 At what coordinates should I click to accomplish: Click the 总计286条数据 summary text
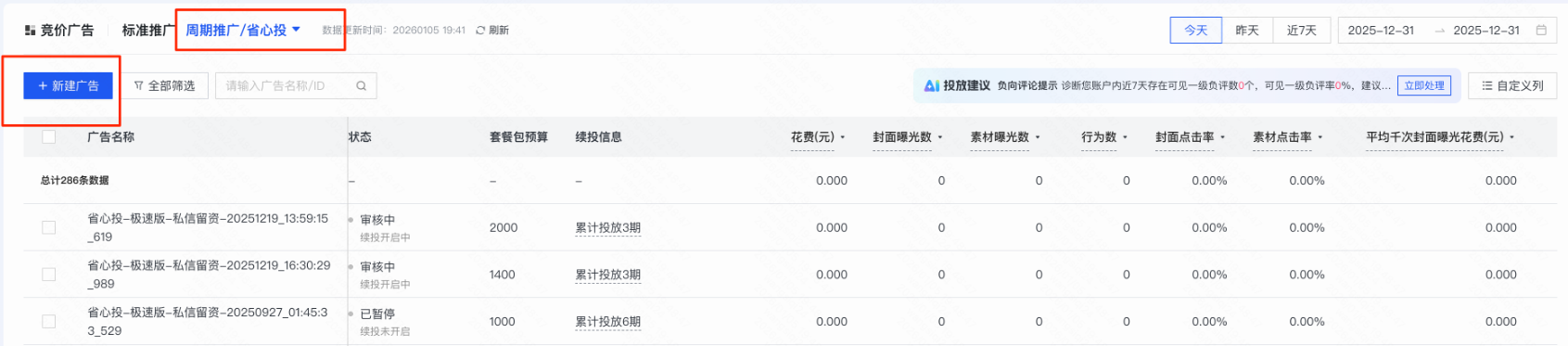[x=75, y=181]
